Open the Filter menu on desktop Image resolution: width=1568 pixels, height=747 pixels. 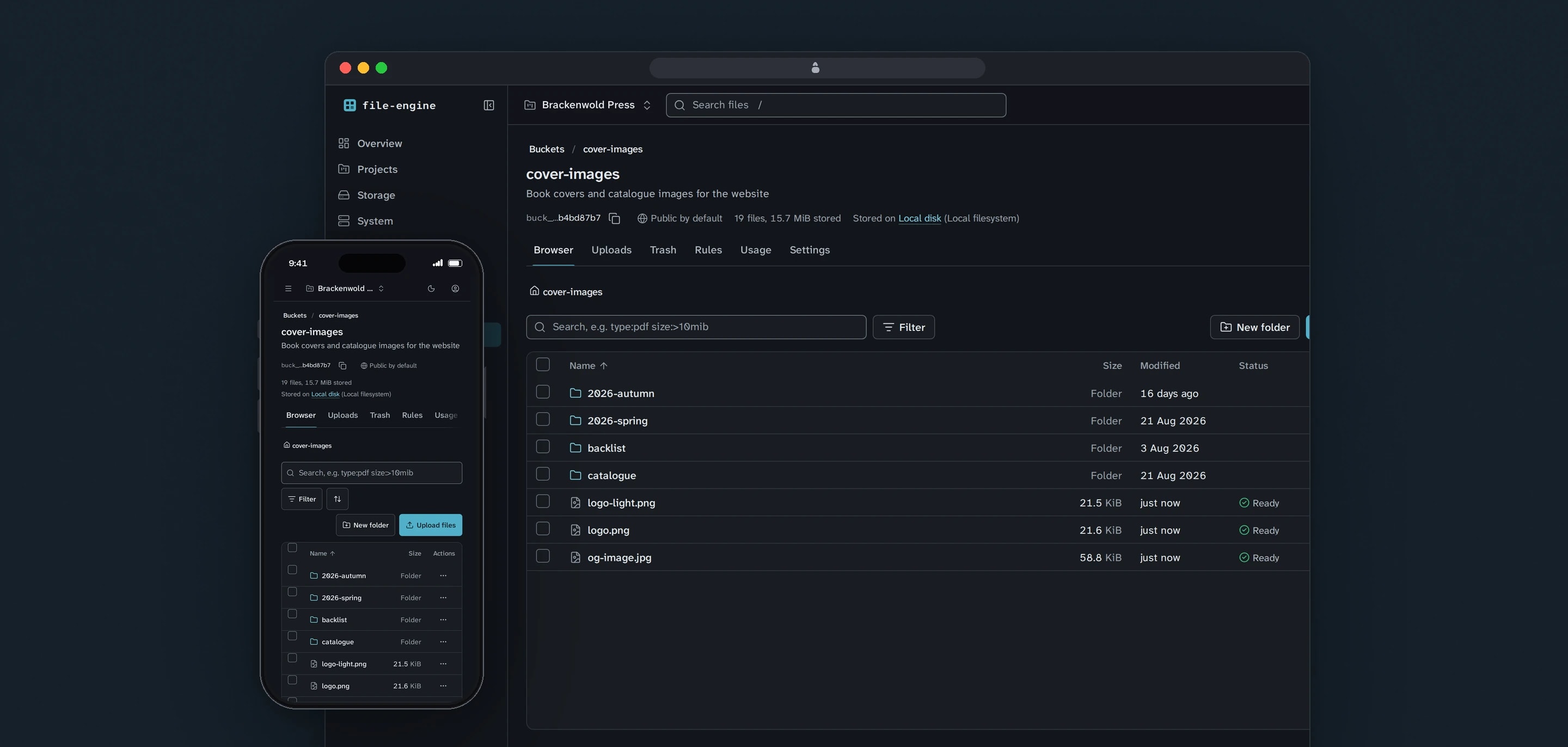pyautogui.click(x=903, y=327)
